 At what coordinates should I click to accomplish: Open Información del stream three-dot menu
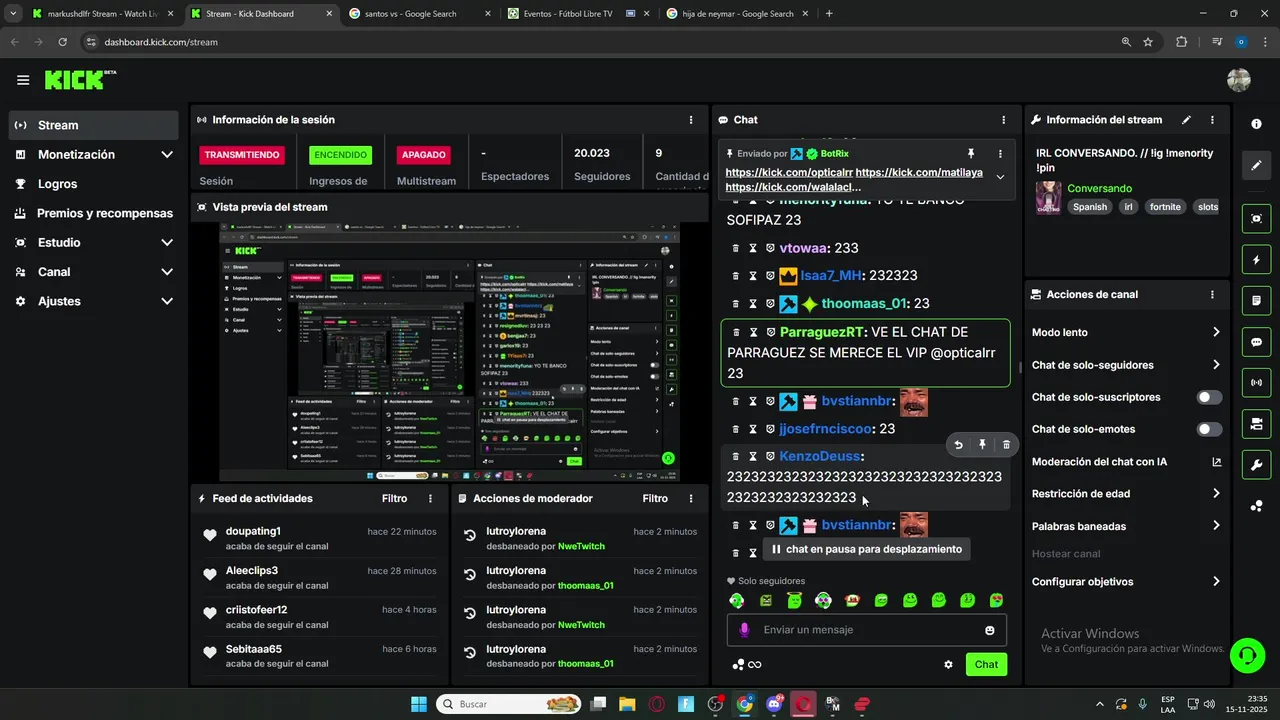(1212, 120)
